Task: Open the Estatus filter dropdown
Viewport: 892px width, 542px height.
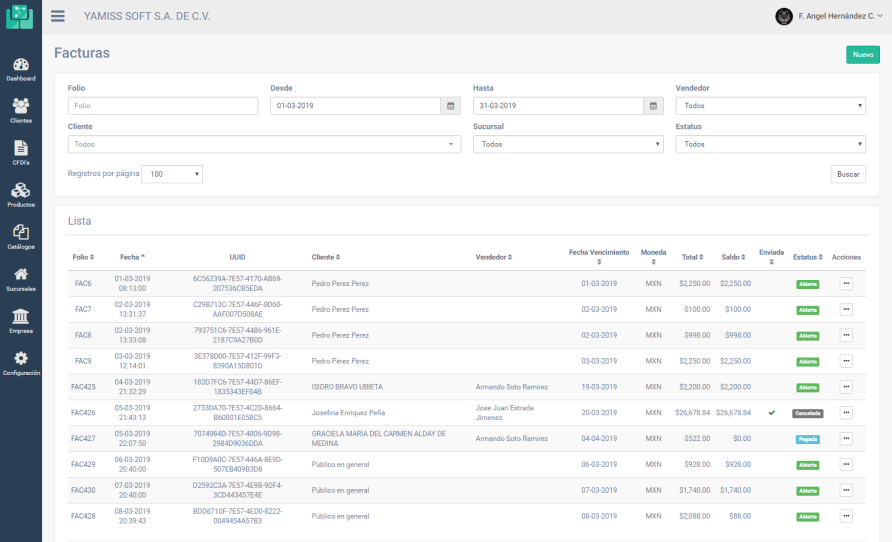Action: (770, 144)
